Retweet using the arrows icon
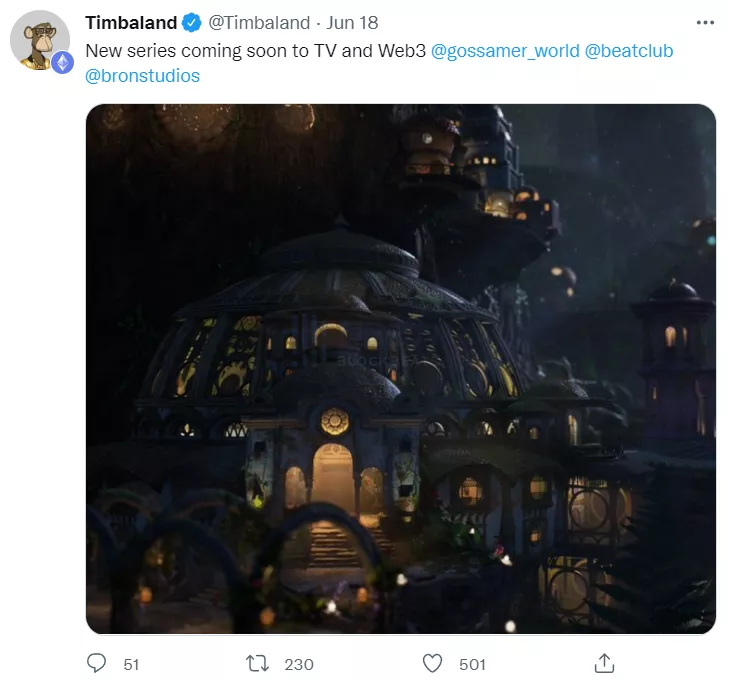Screen dimensions: 730x681 257,663
